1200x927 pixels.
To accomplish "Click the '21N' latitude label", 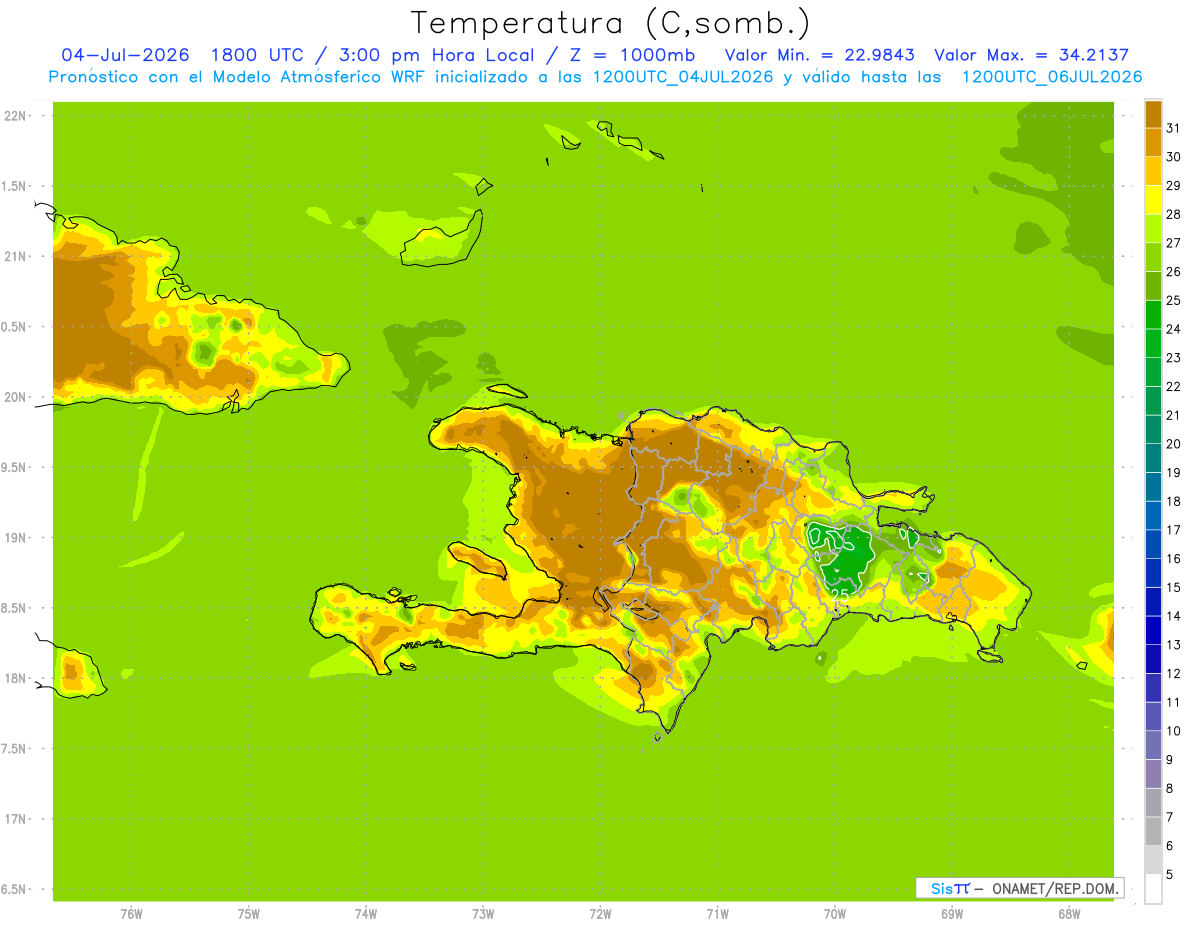I will point(15,257).
